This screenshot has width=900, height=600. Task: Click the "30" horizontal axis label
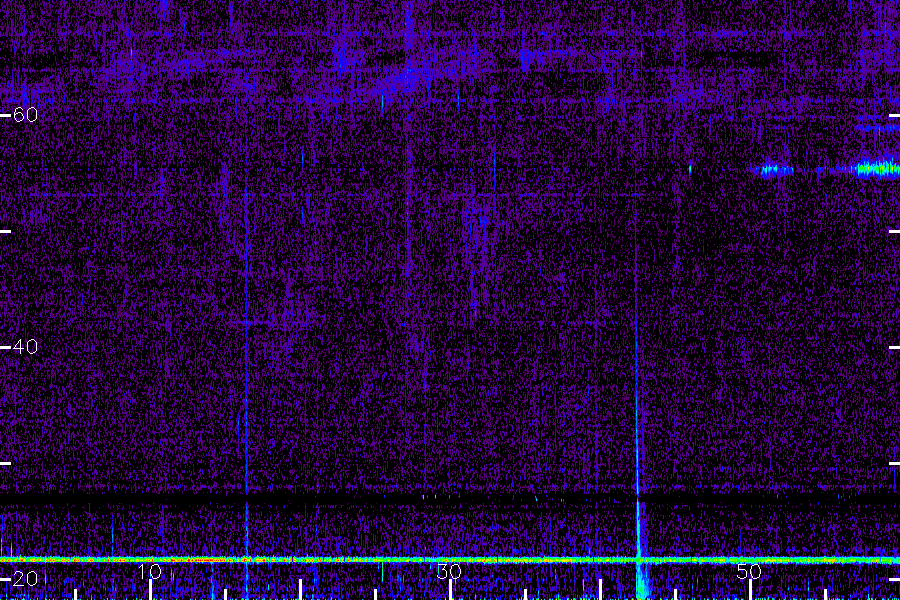pyautogui.click(x=449, y=572)
